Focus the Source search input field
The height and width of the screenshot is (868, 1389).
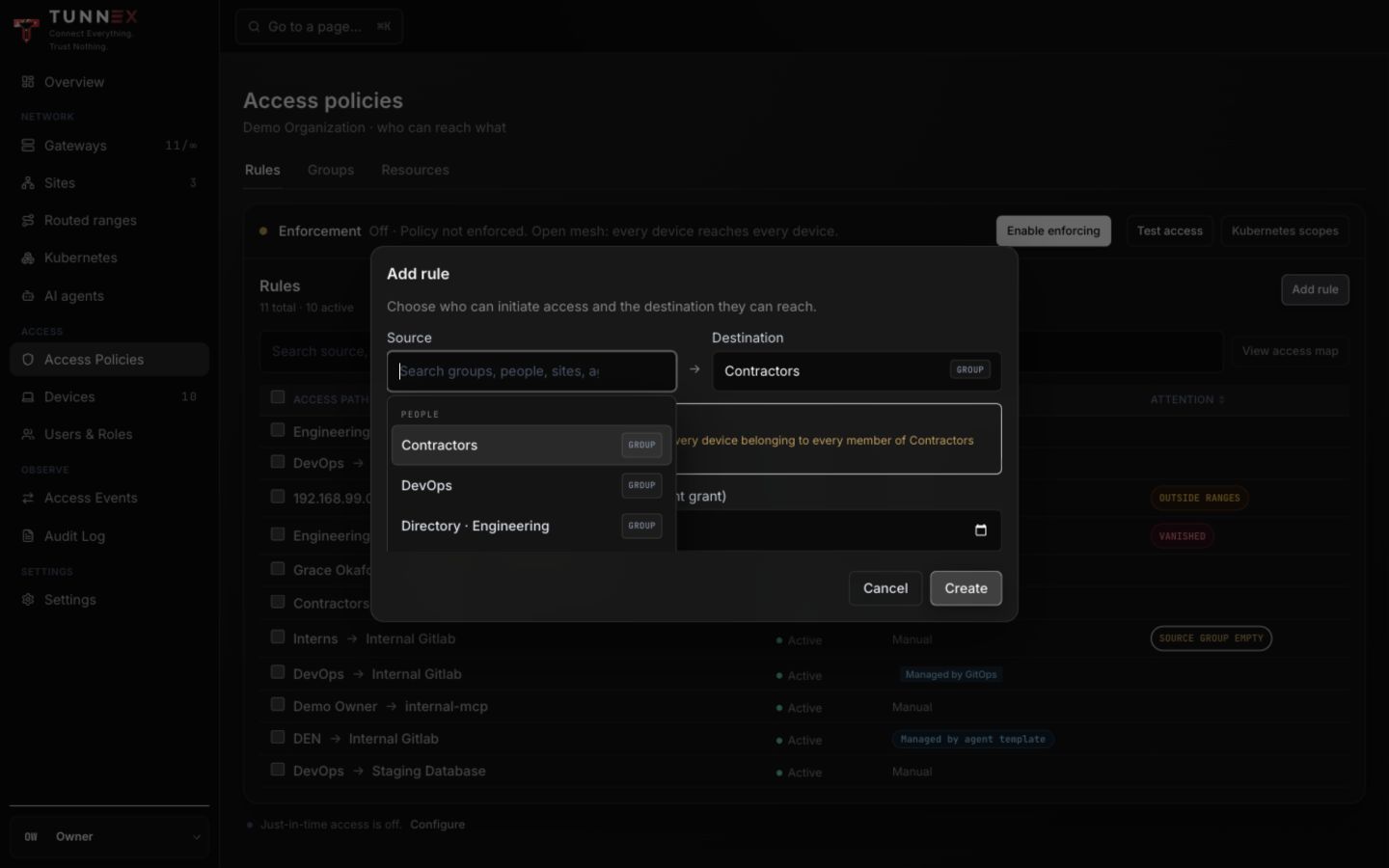[x=531, y=371]
